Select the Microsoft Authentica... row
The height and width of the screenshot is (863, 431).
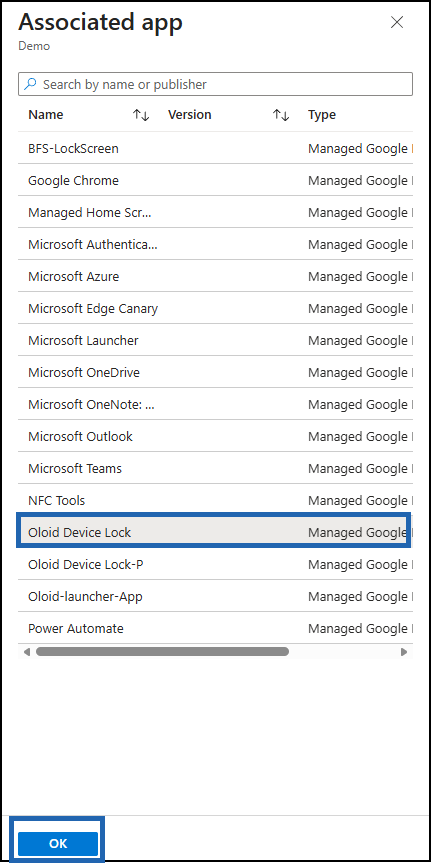tap(215, 244)
